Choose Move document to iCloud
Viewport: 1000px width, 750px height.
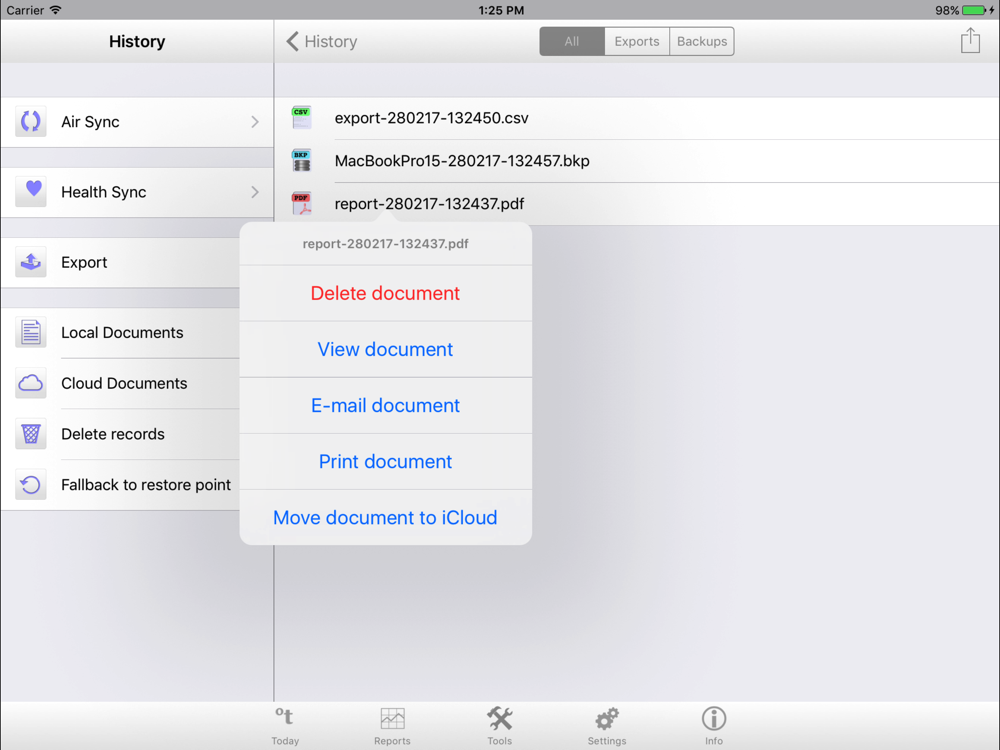pyautogui.click(x=385, y=517)
